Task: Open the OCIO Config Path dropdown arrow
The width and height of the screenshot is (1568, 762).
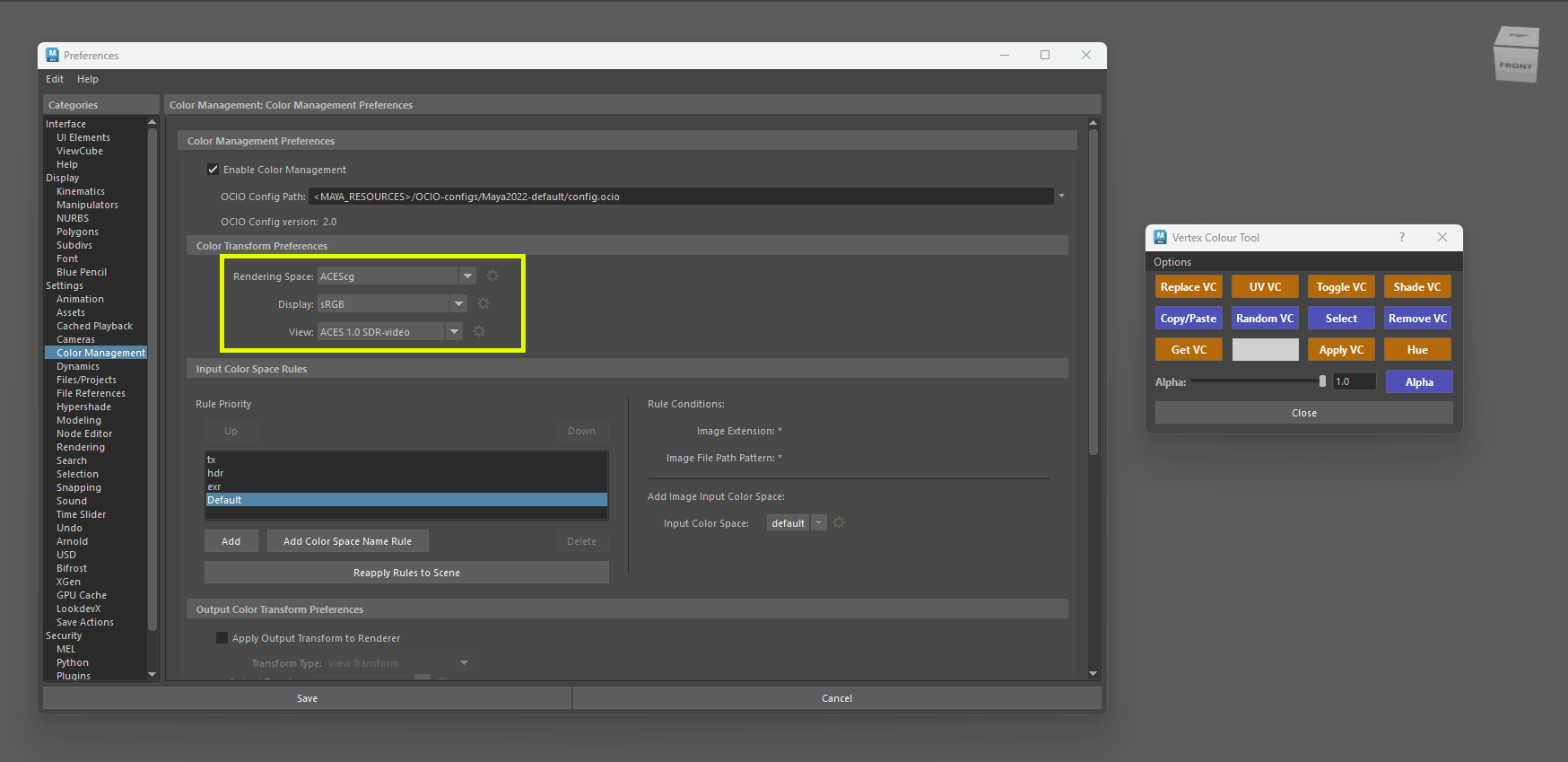Action: pyautogui.click(x=1061, y=196)
